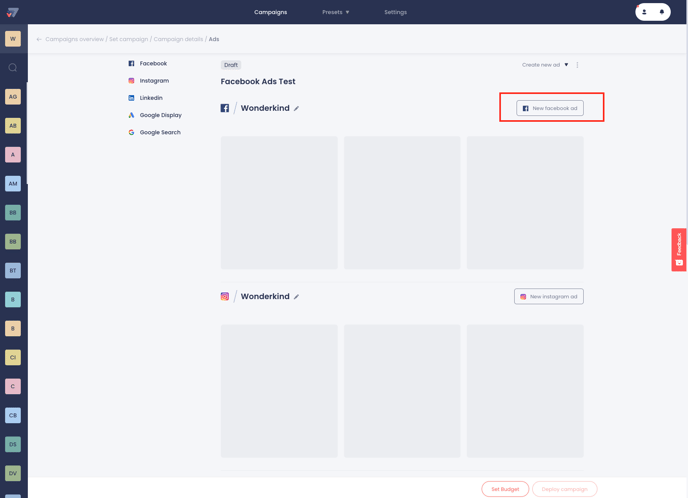This screenshot has height=498, width=688.
Task: Open the notifications bell icon
Action: coord(662,12)
